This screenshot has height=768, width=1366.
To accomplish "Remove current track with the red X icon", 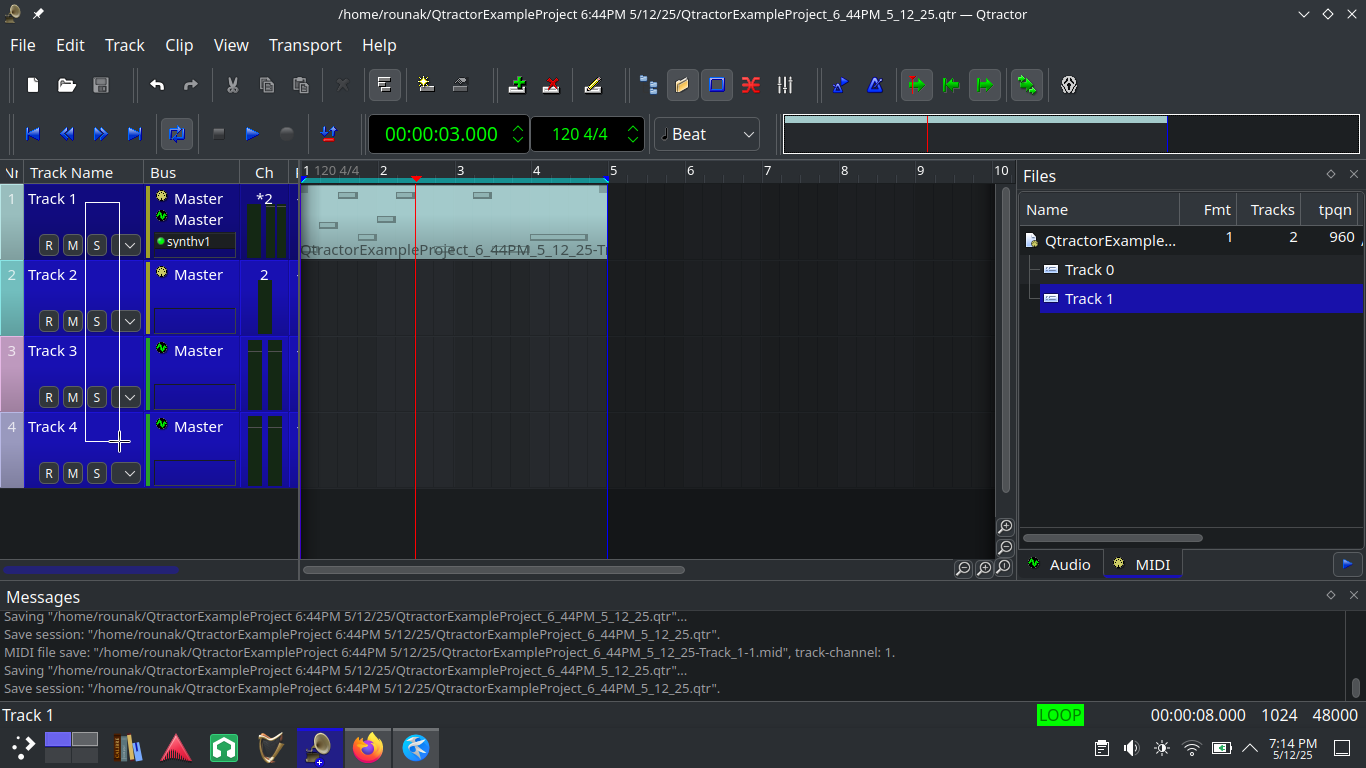I will coord(551,85).
